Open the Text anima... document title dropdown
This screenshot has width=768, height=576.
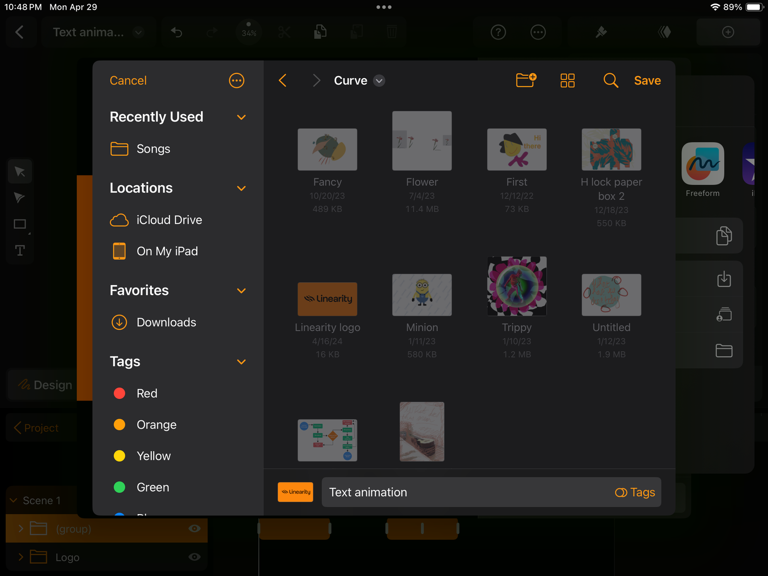click(x=139, y=32)
